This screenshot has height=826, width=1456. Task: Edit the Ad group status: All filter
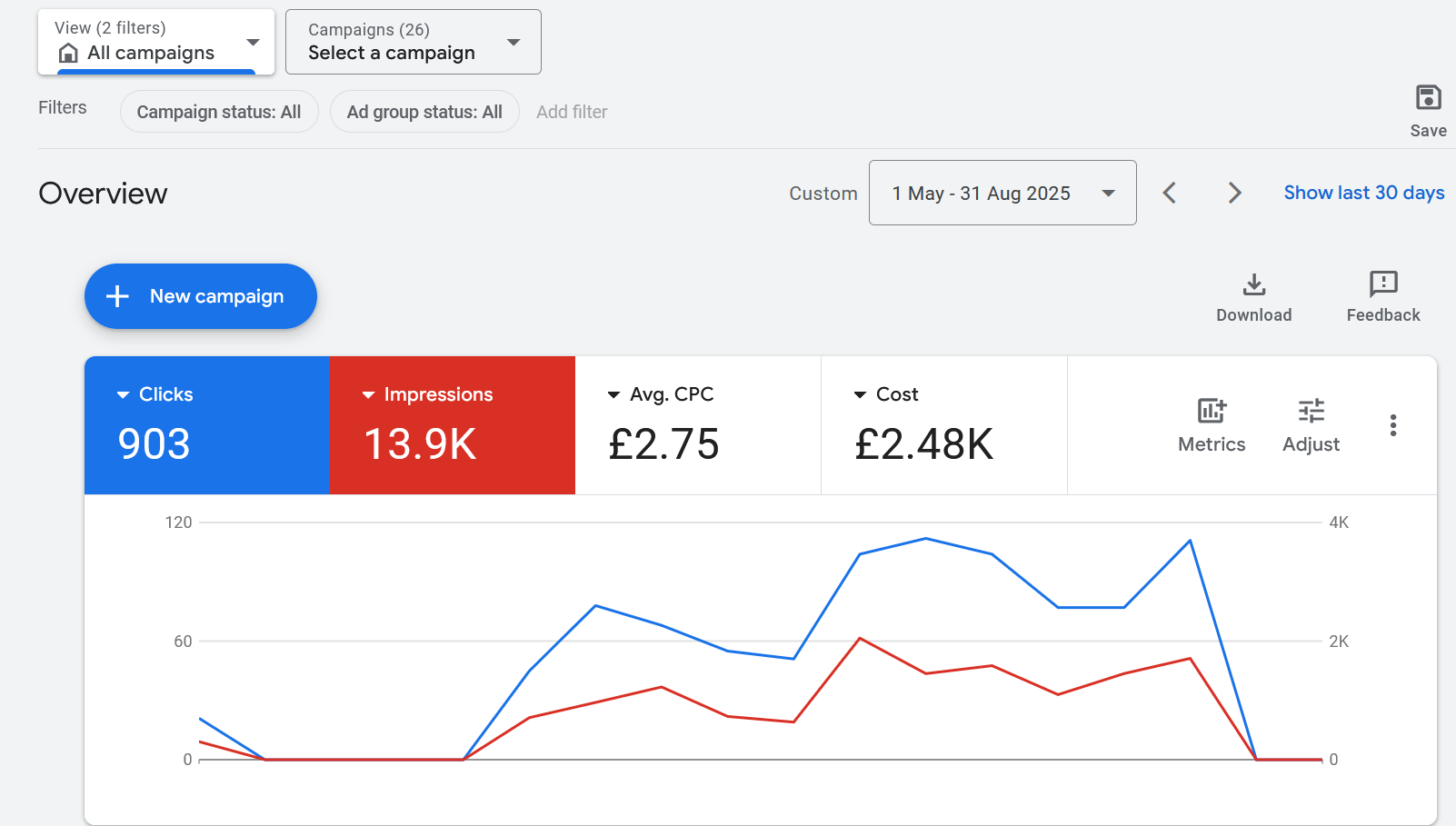coord(424,112)
